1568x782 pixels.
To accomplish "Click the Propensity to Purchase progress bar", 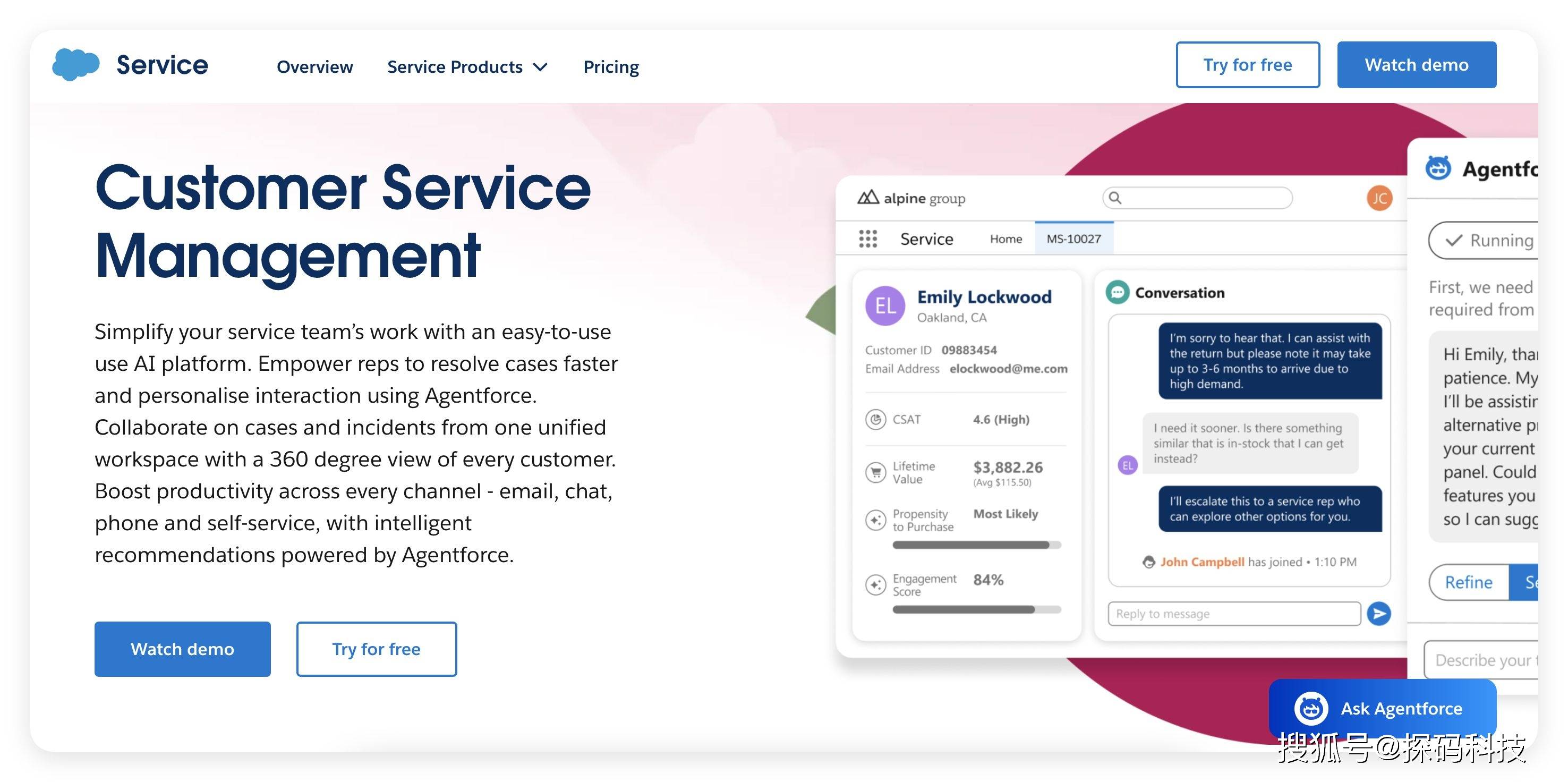I will point(976,545).
